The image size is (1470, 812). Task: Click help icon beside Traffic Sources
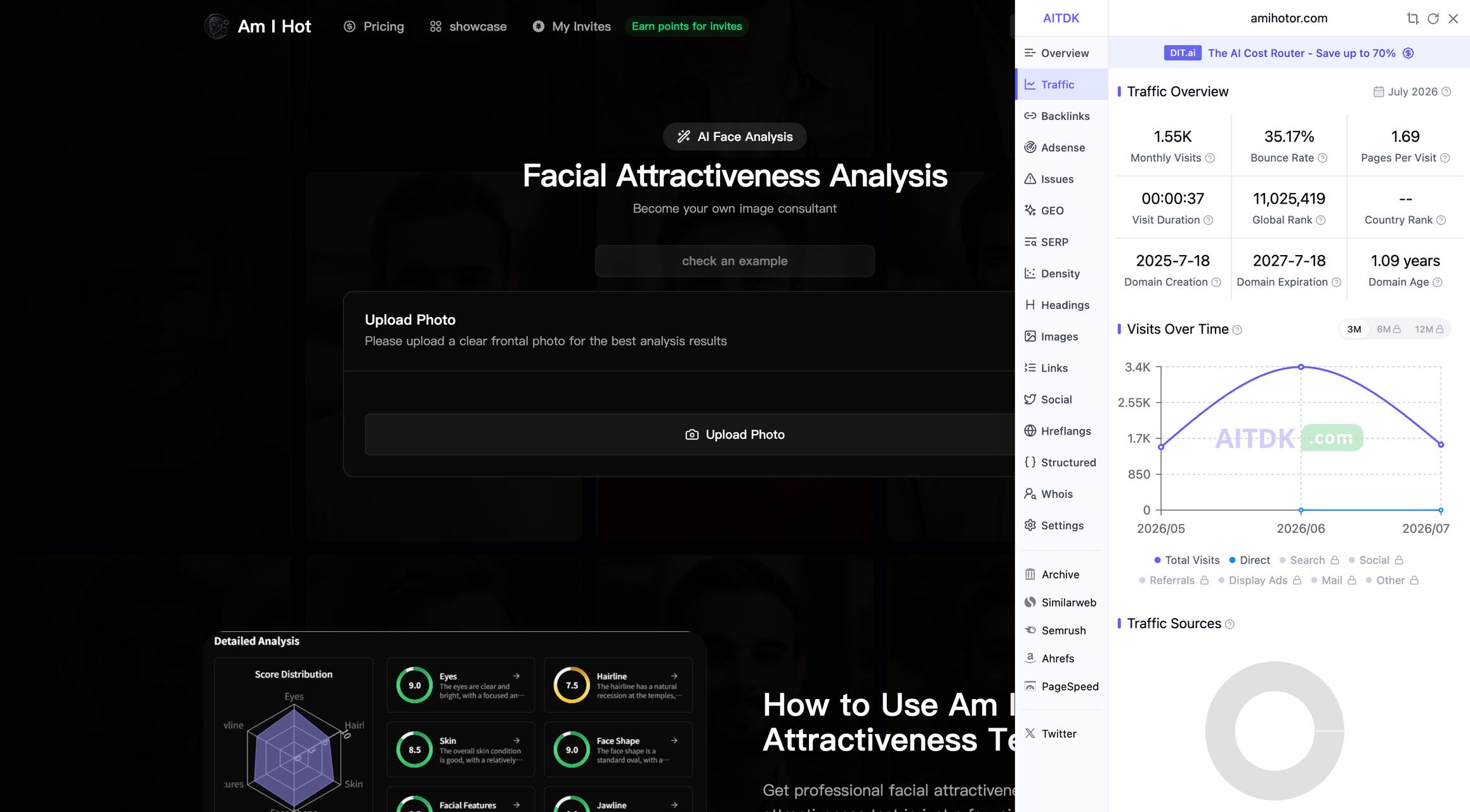pos(1230,624)
